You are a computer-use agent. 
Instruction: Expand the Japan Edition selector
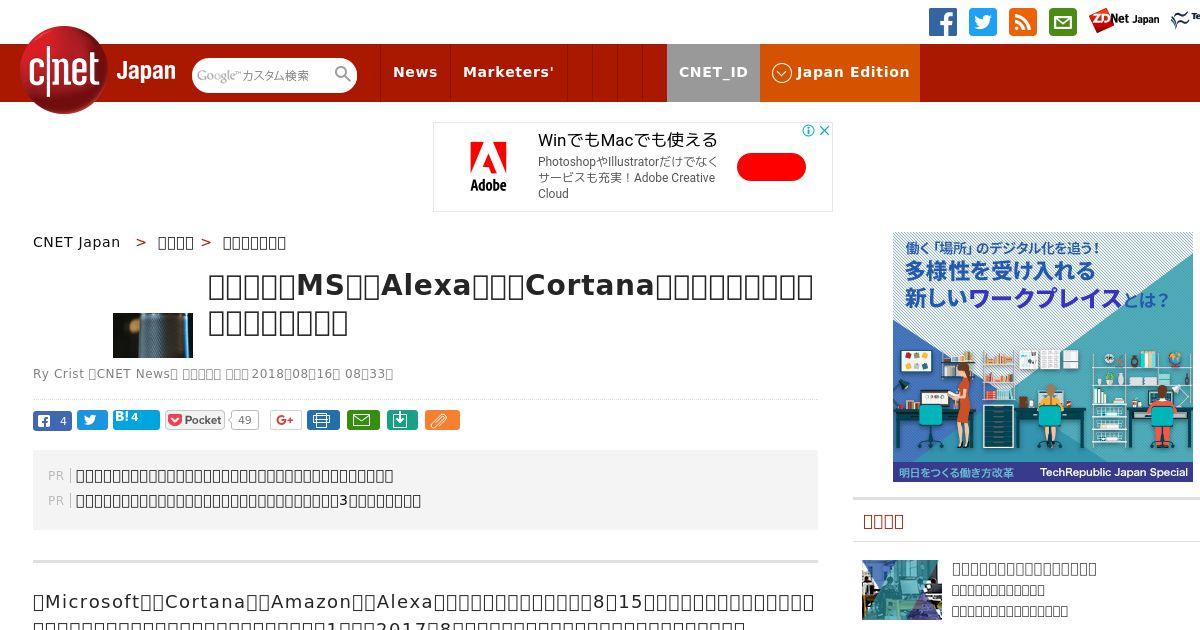pyautogui.click(x=840, y=72)
